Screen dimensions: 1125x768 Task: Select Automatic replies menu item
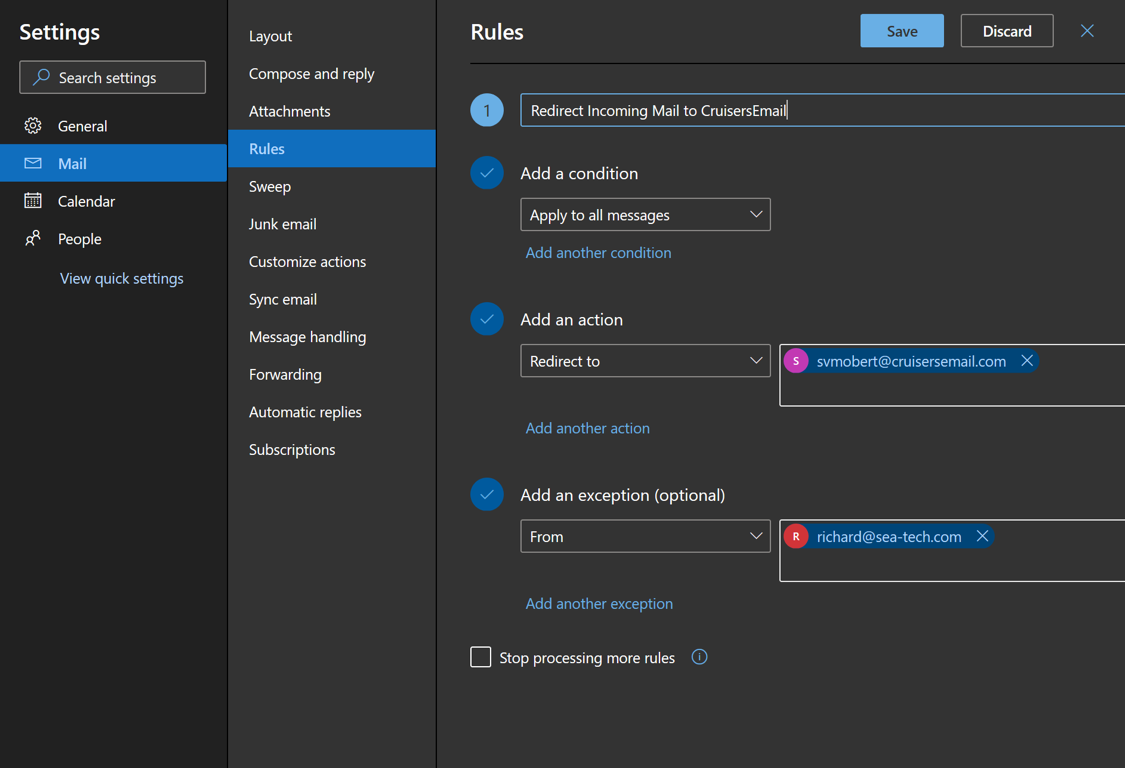click(x=305, y=412)
